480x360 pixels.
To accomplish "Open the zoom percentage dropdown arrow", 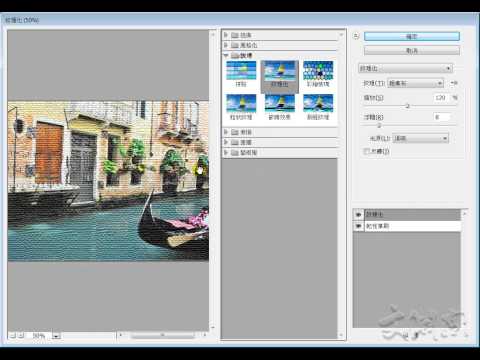I will tap(56, 336).
